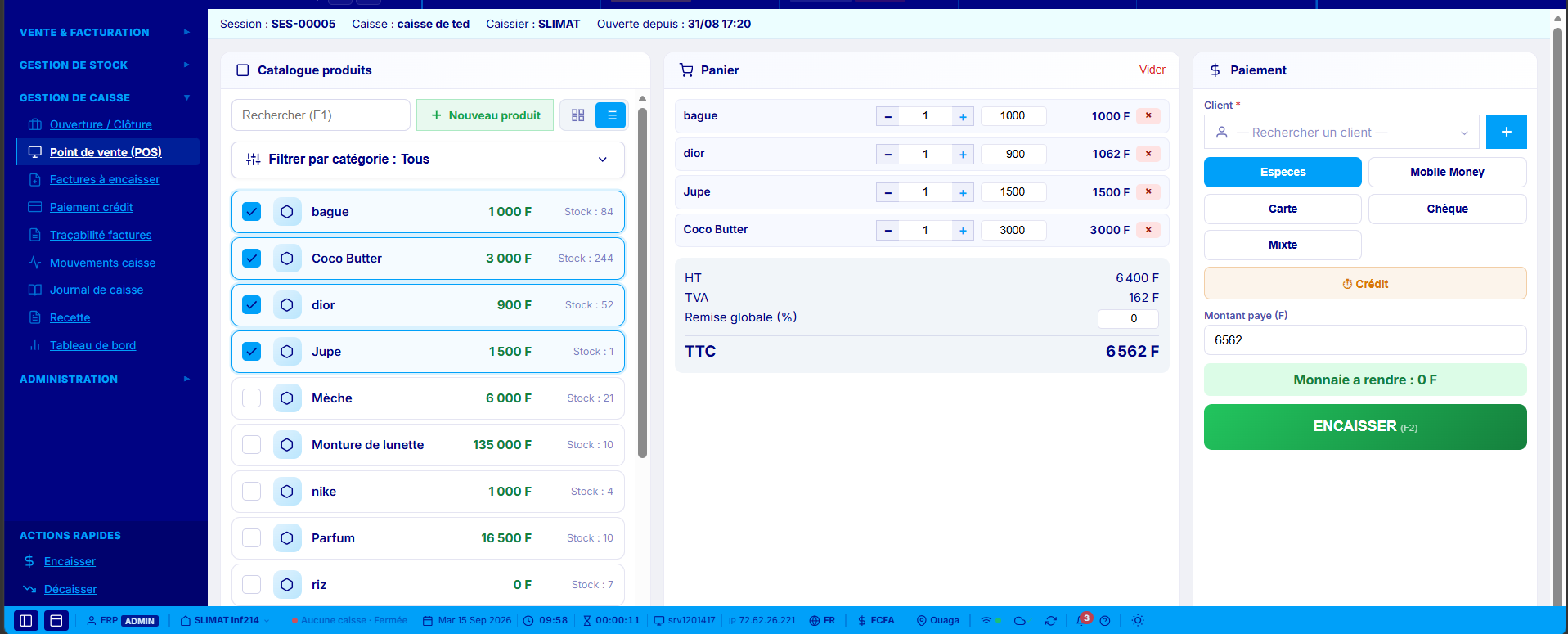Screen dimensions: 1568x634
Task: Click the cloud icon in status bar
Action: 1020,621
